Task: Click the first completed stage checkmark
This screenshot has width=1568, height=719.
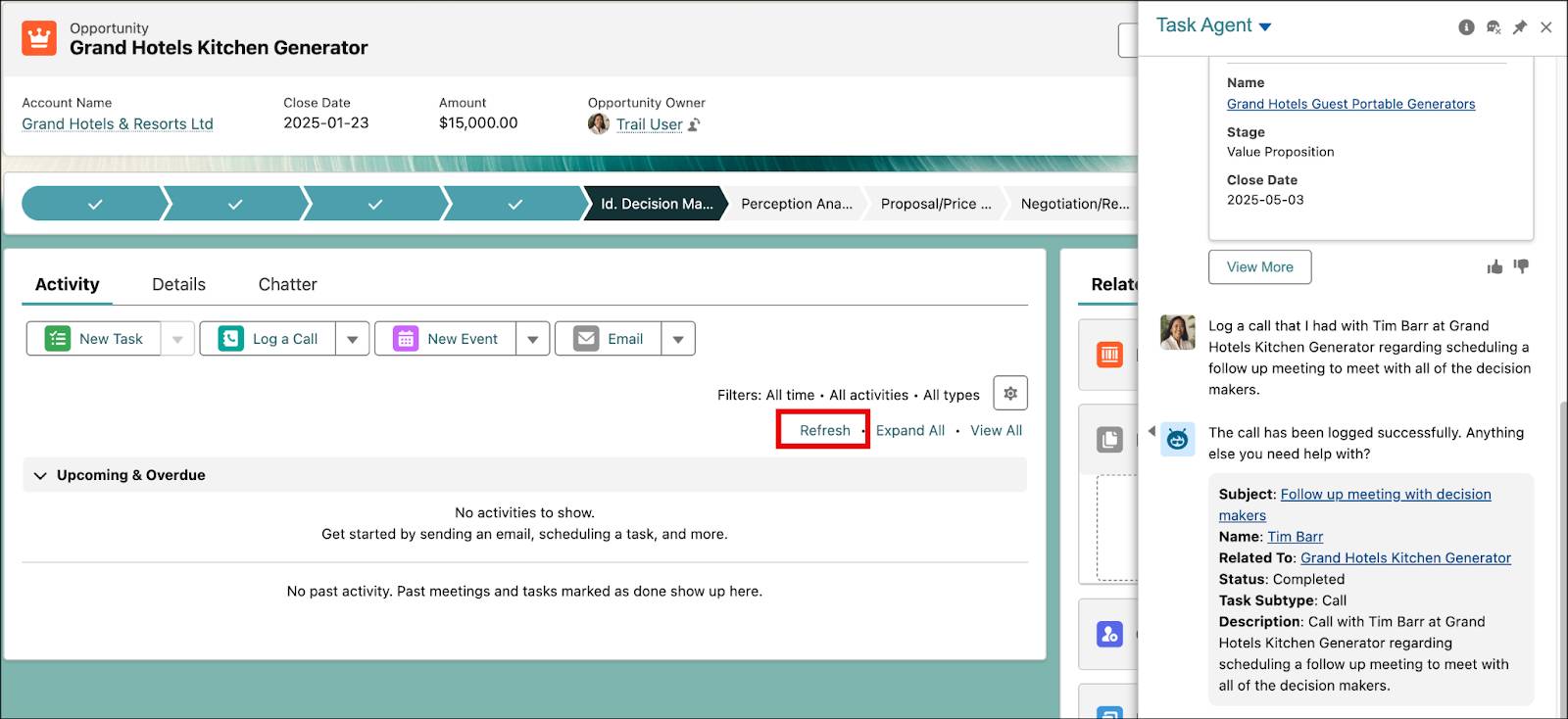Action: coord(95,204)
